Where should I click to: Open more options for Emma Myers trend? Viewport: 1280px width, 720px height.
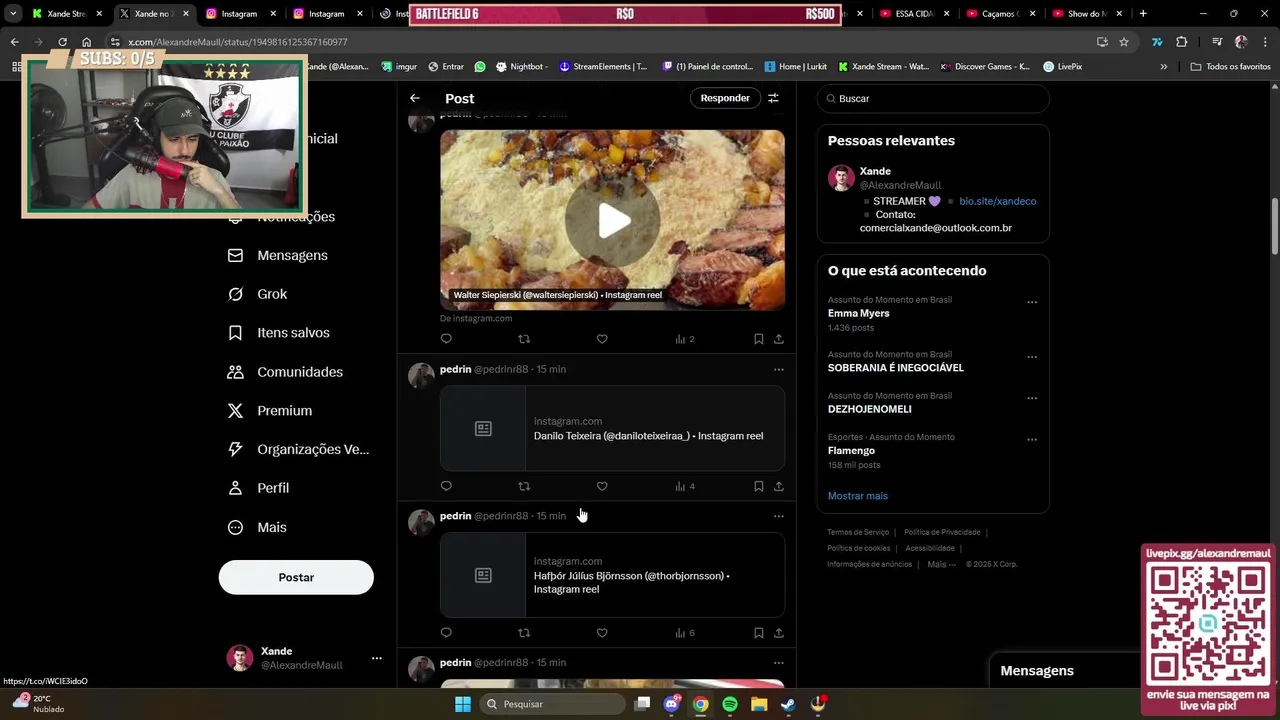tap(1032, 302)
